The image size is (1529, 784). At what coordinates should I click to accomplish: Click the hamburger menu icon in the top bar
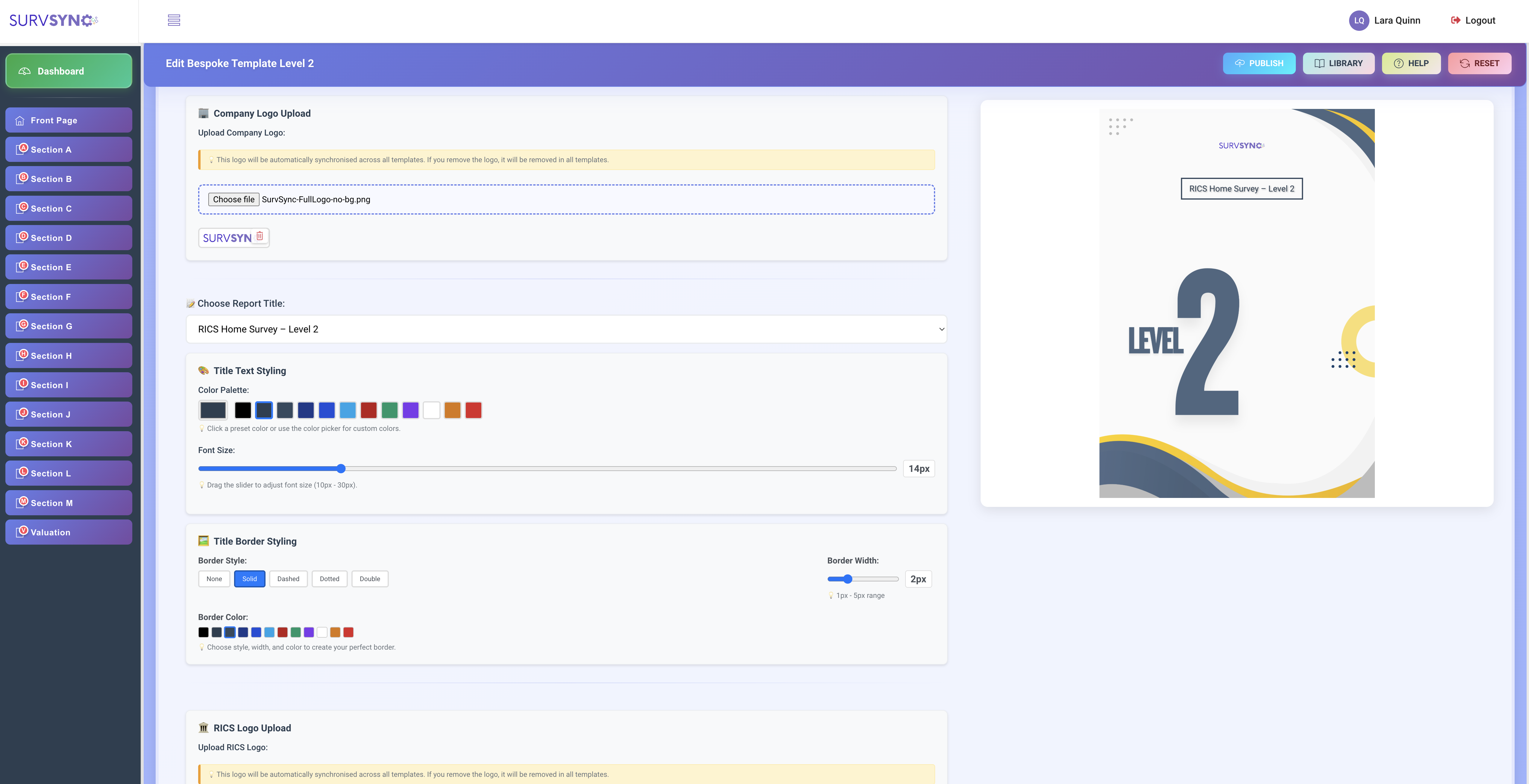coord(175,19)
